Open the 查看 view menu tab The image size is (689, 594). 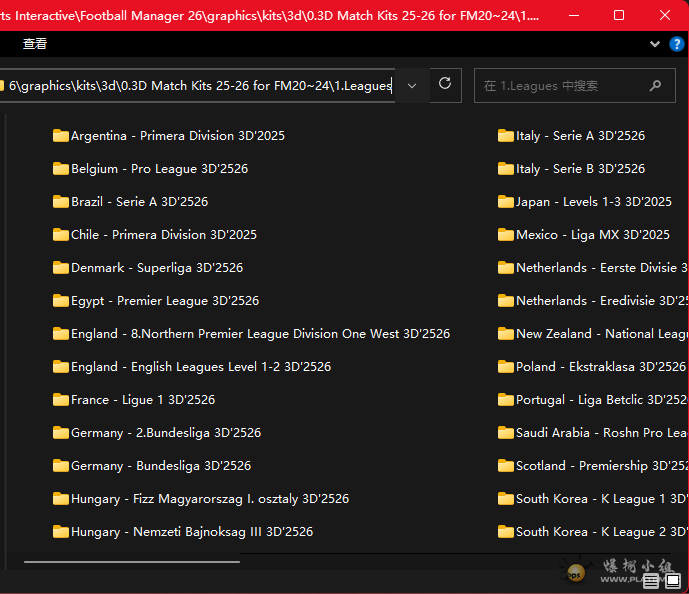[35, 43]
